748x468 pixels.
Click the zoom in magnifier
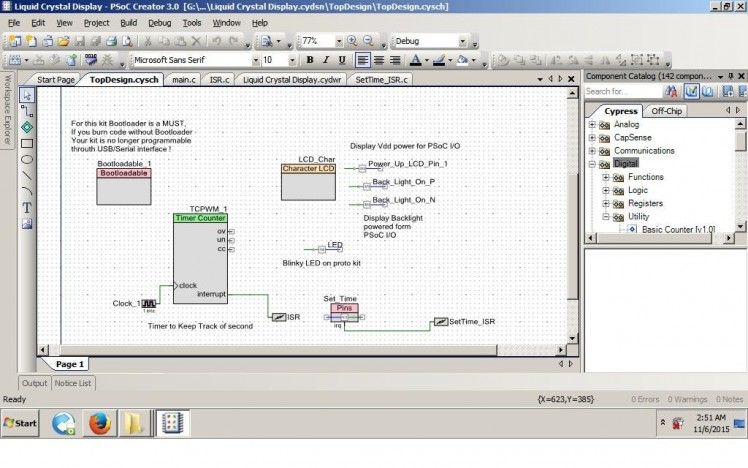pyautogui.click(x=352, y=41)
